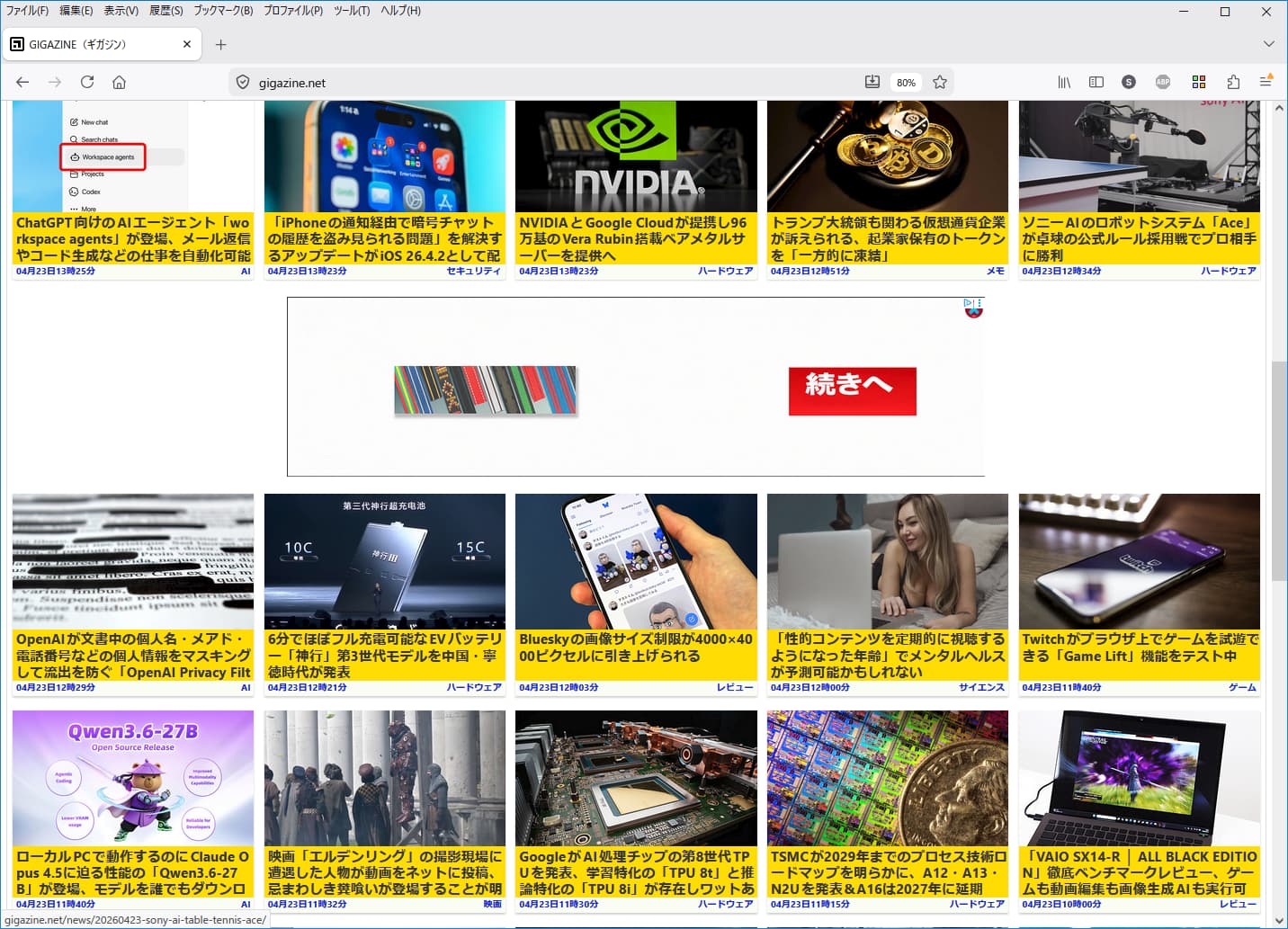Close the GIGAZINE tab
The image size is (1288, 929).
pos(187,44)
